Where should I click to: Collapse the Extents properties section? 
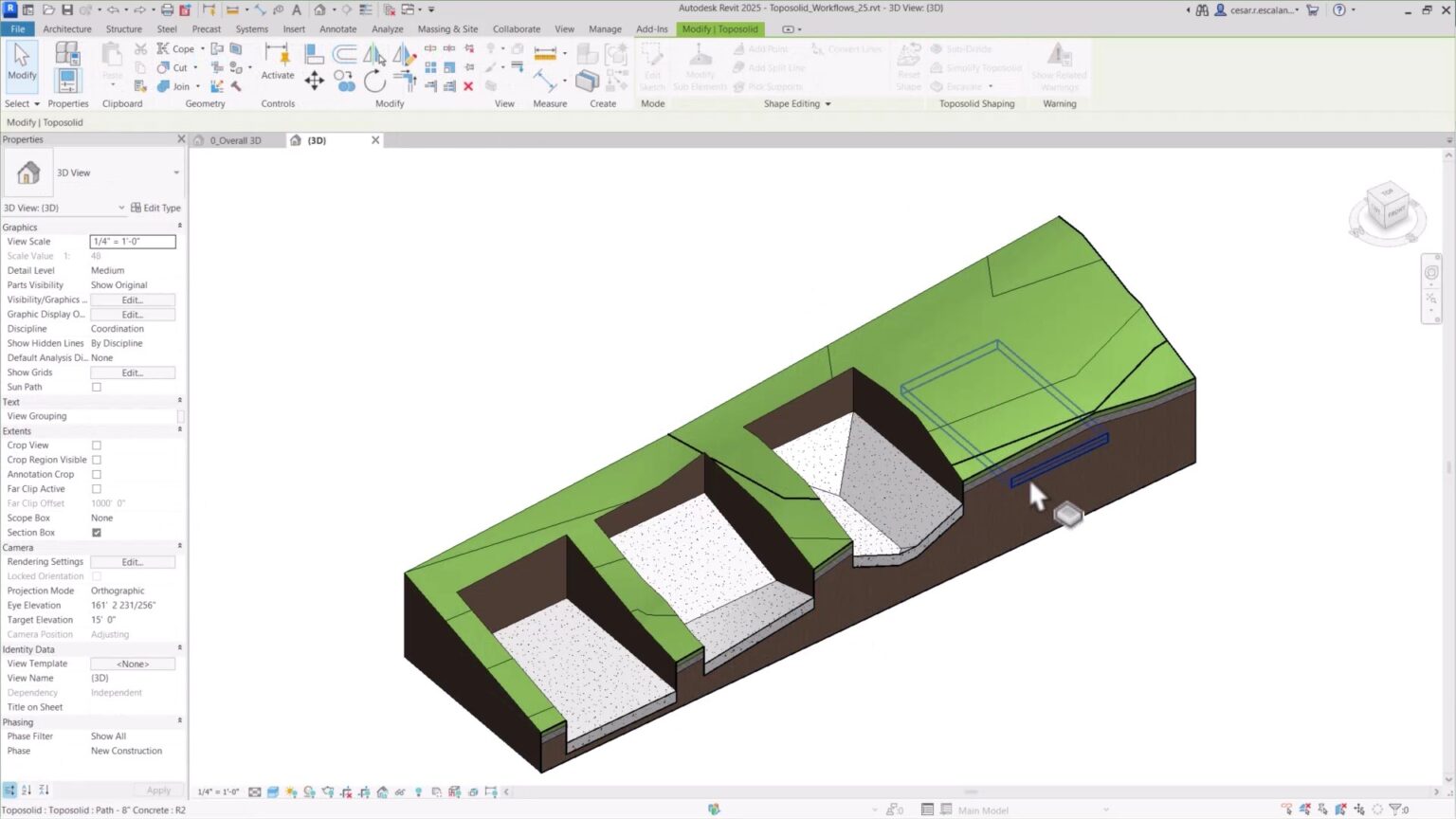coord(179,430)
